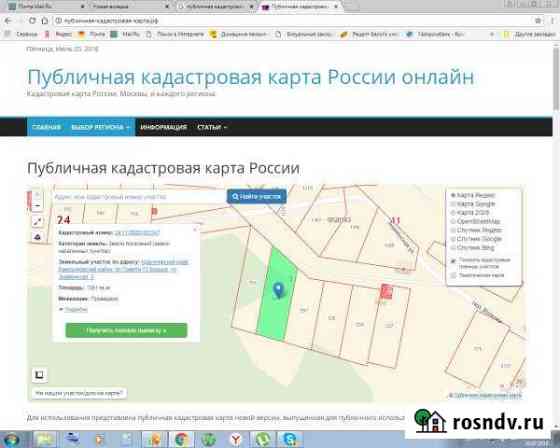This screenshot has width=560, height=448.
Task: Open Chrome menu three-dots icon
Action: tap(552, 21)
